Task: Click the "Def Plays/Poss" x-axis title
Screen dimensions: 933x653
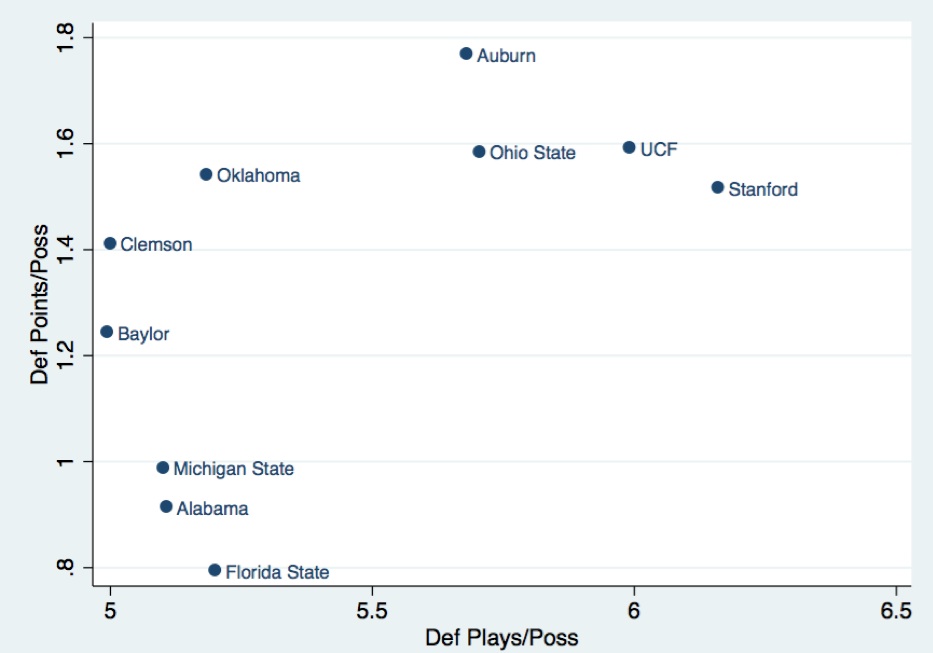Action: (x=502, y=637)
